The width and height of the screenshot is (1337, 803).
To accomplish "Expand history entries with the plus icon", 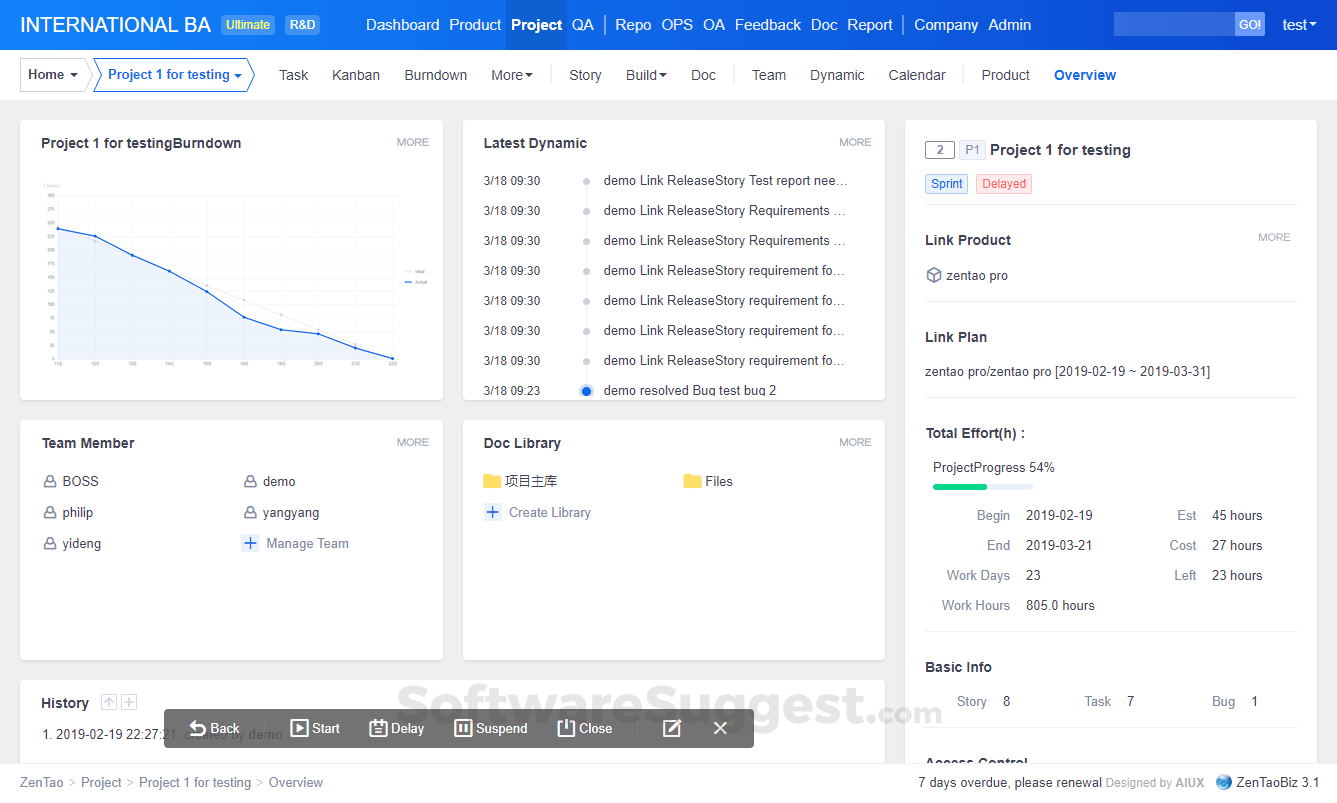I will [x=129, y=702].
